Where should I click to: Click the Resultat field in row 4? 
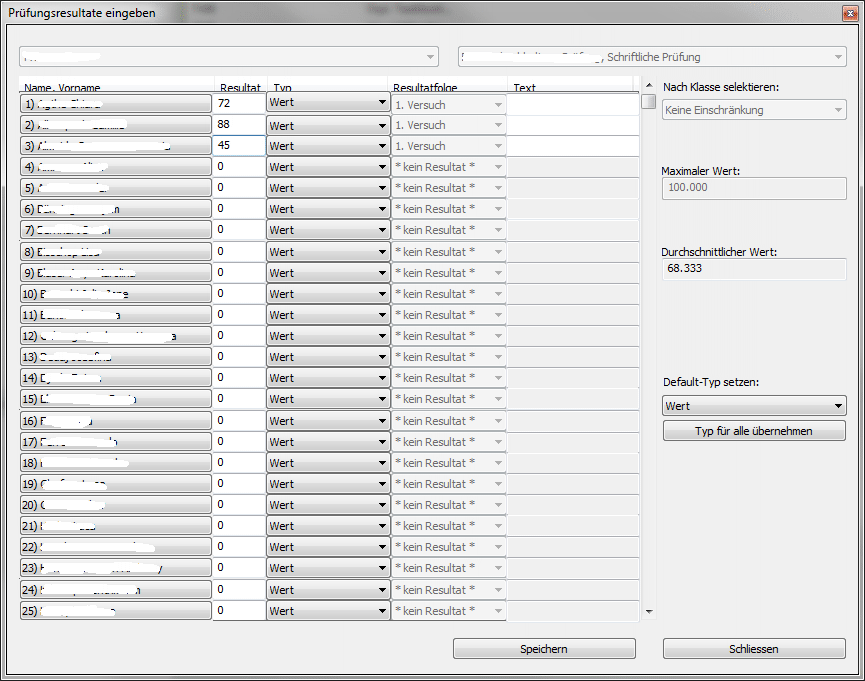click(238, 167)
